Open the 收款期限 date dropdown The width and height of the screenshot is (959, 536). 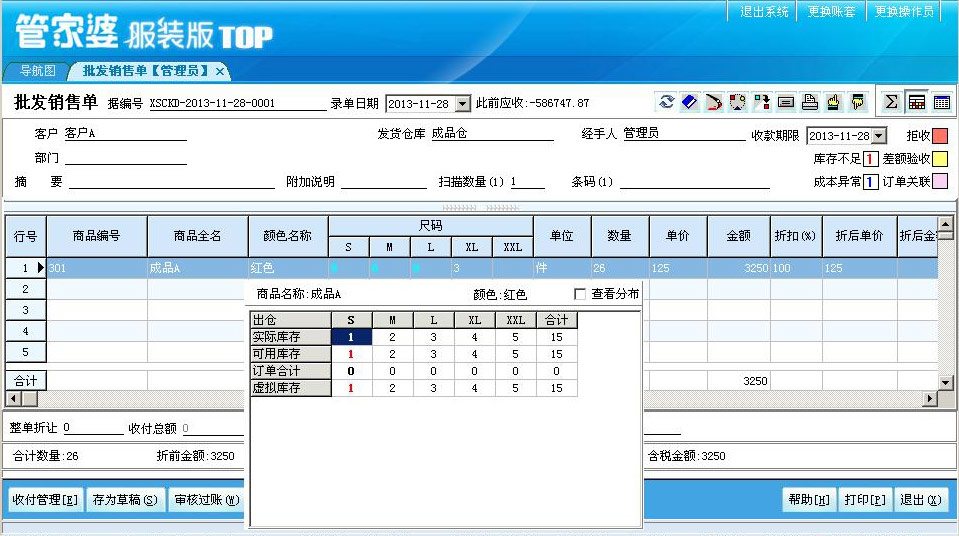click(x=878, y=136)
